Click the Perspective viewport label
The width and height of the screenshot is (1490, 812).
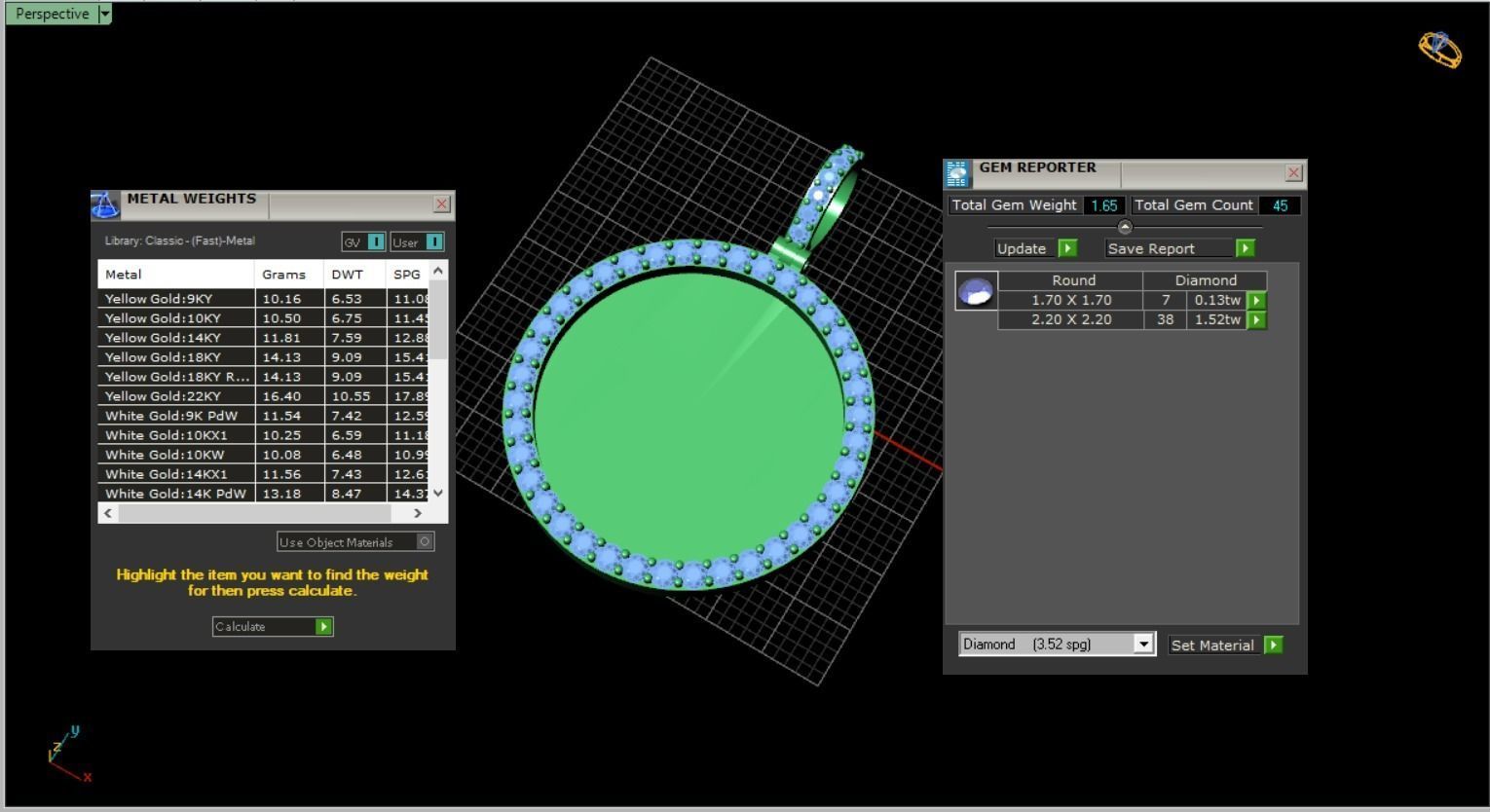pos(52,14)
